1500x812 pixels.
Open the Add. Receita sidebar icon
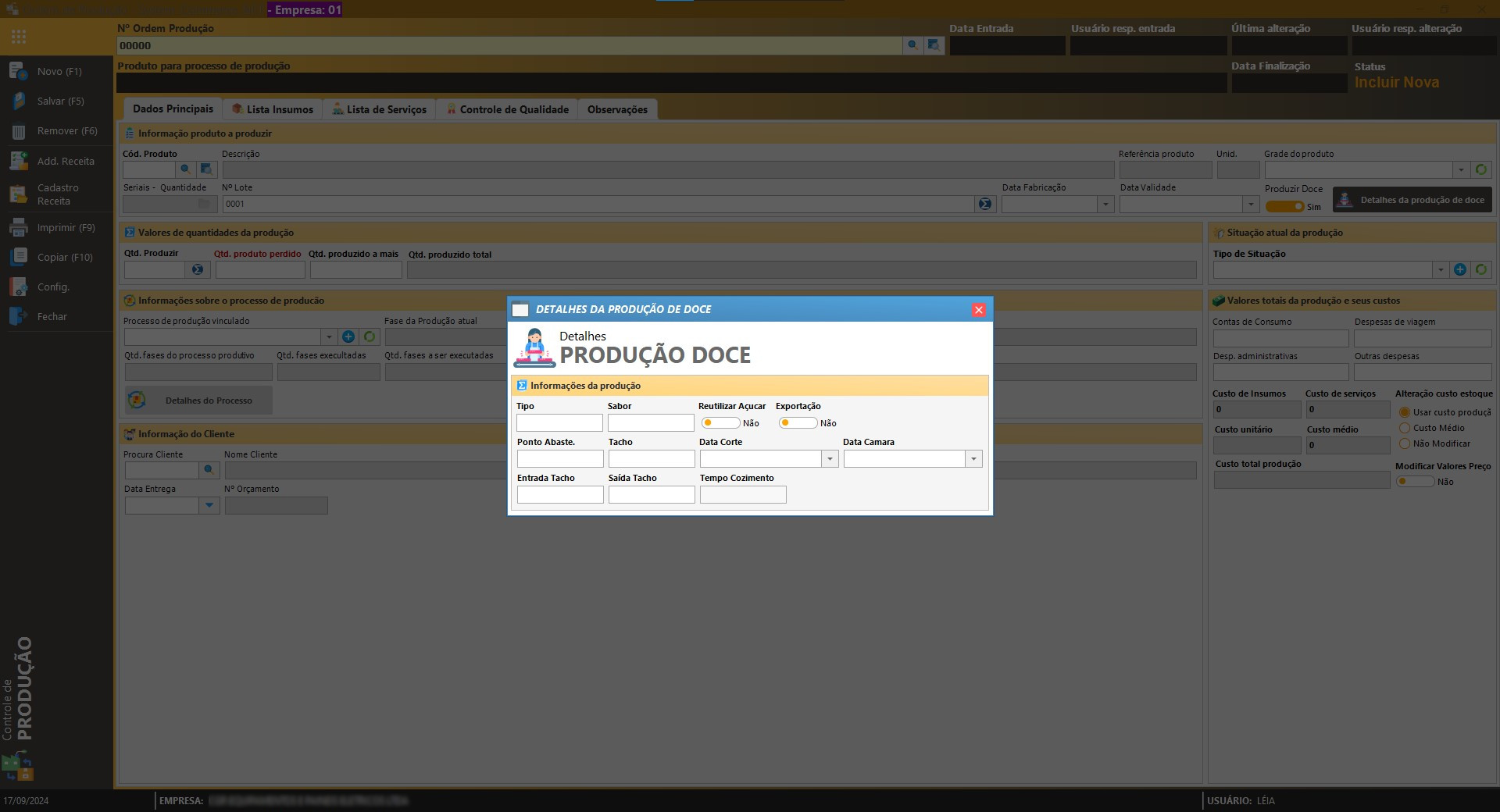(x=19, y=161)
